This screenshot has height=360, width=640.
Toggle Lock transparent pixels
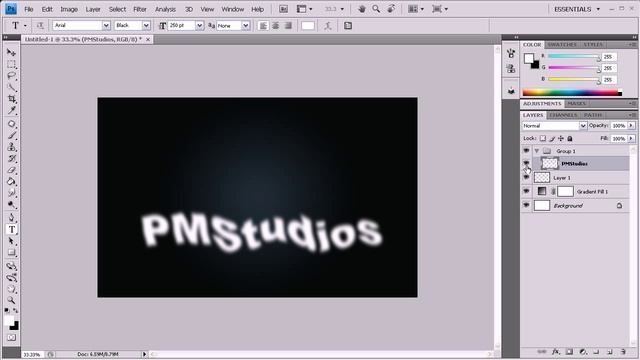[542, 138]
